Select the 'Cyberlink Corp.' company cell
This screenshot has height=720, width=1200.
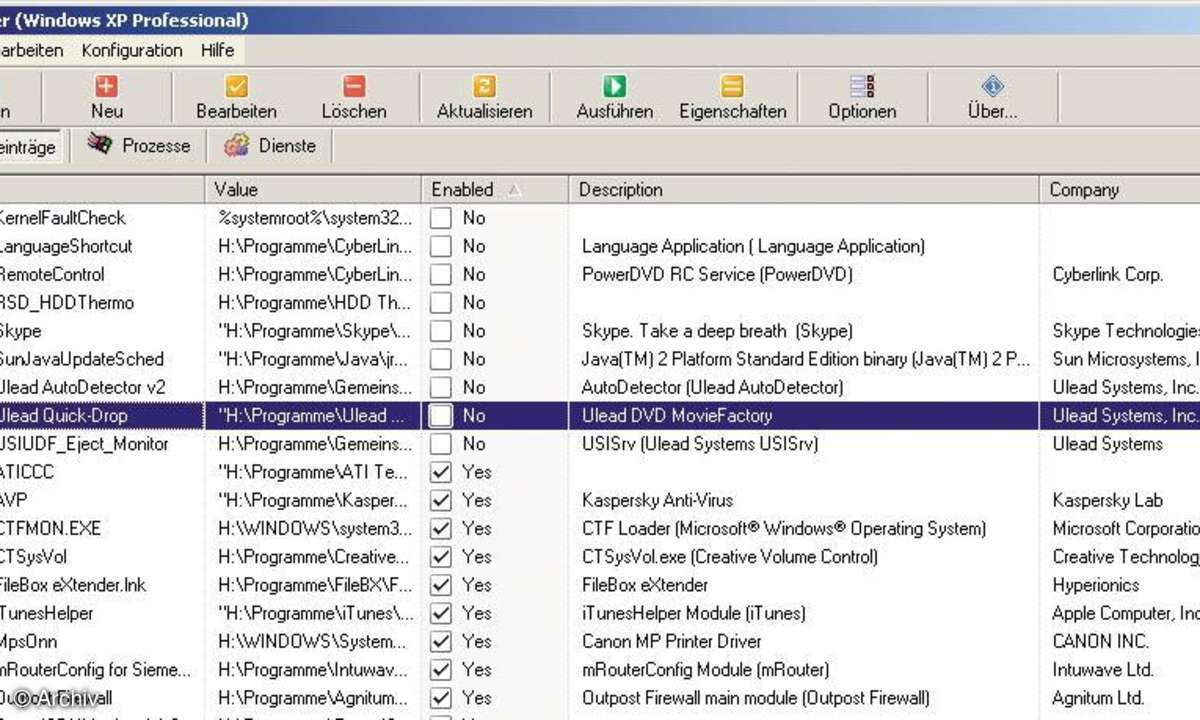1107,274
